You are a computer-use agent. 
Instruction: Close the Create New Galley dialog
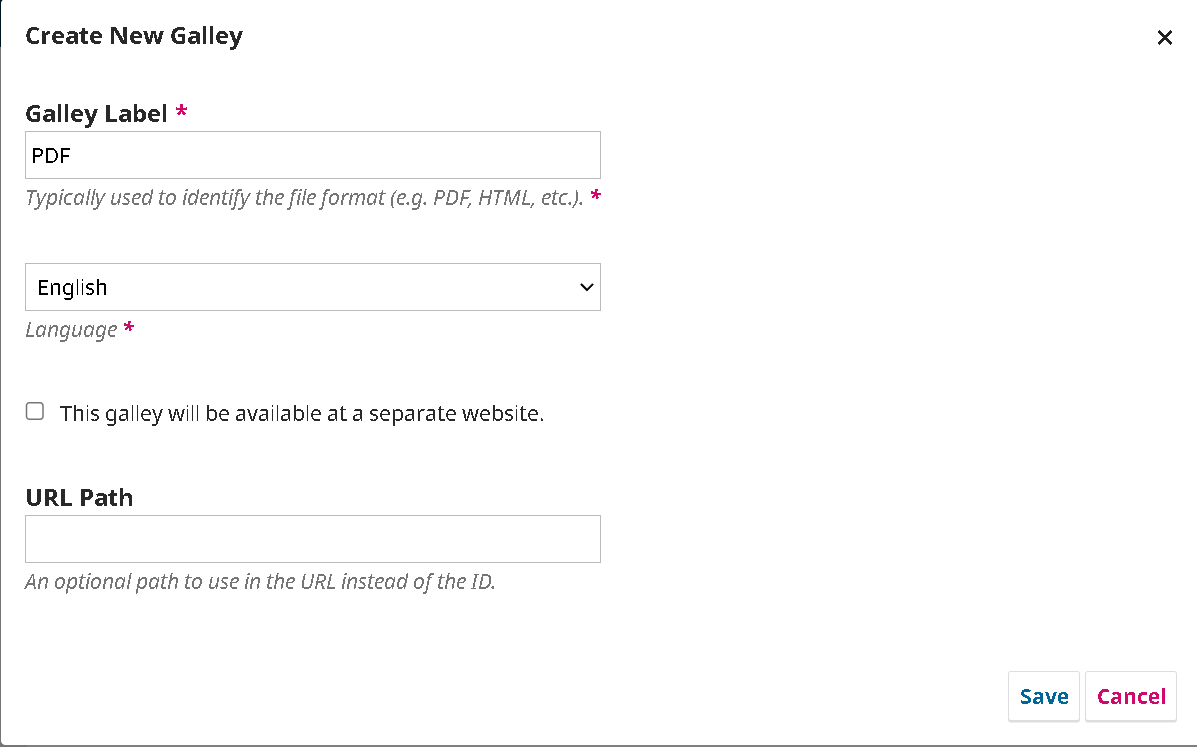pos(1164,38)
